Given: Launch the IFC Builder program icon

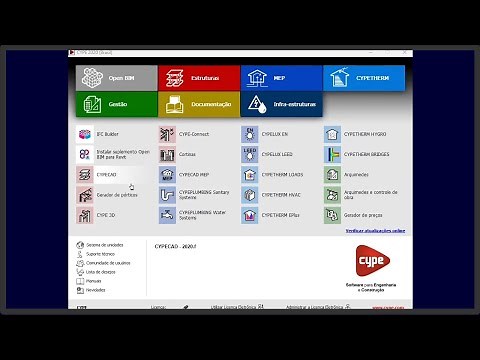Looking at the screenshot, I should click(x=85, y=134).
